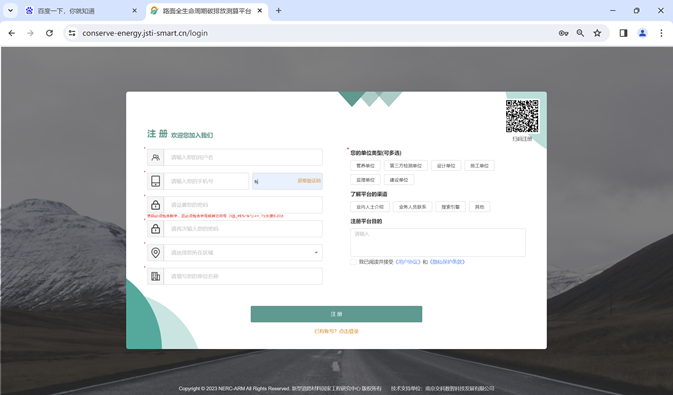The height and width of the screenshot is (395, 673).
Task: Click the user icon beside the username field
Action: point(155,158)
